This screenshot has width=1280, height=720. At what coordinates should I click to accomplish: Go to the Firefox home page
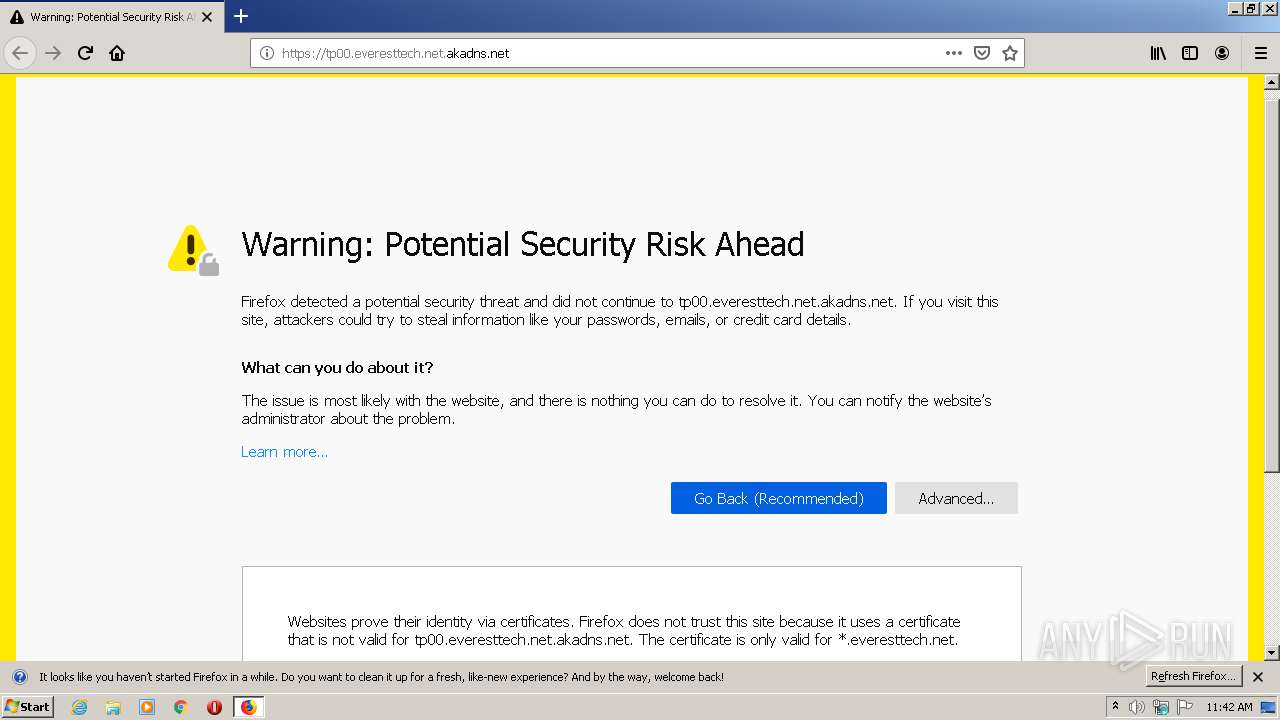click(117, 53)
